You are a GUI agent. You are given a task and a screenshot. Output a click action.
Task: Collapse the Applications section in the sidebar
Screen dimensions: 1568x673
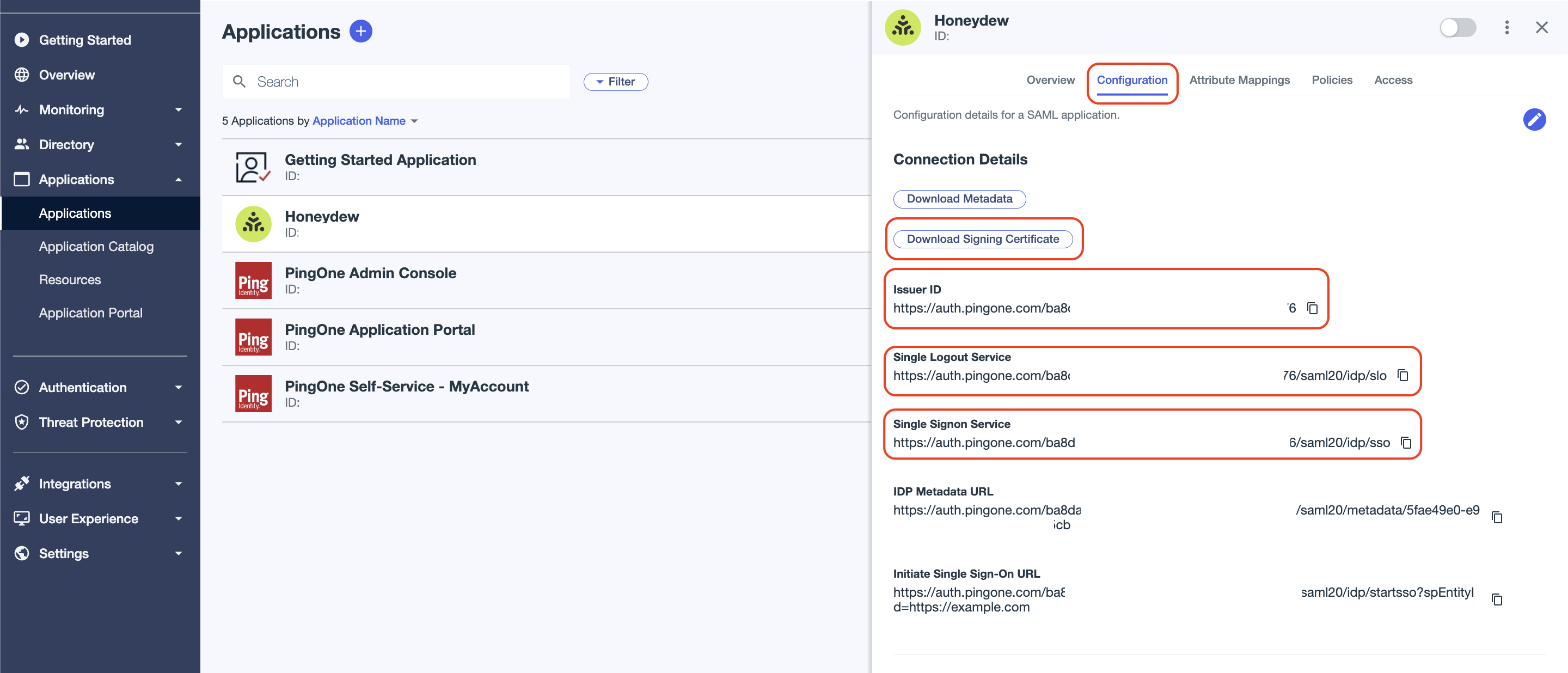coord(177,179)
